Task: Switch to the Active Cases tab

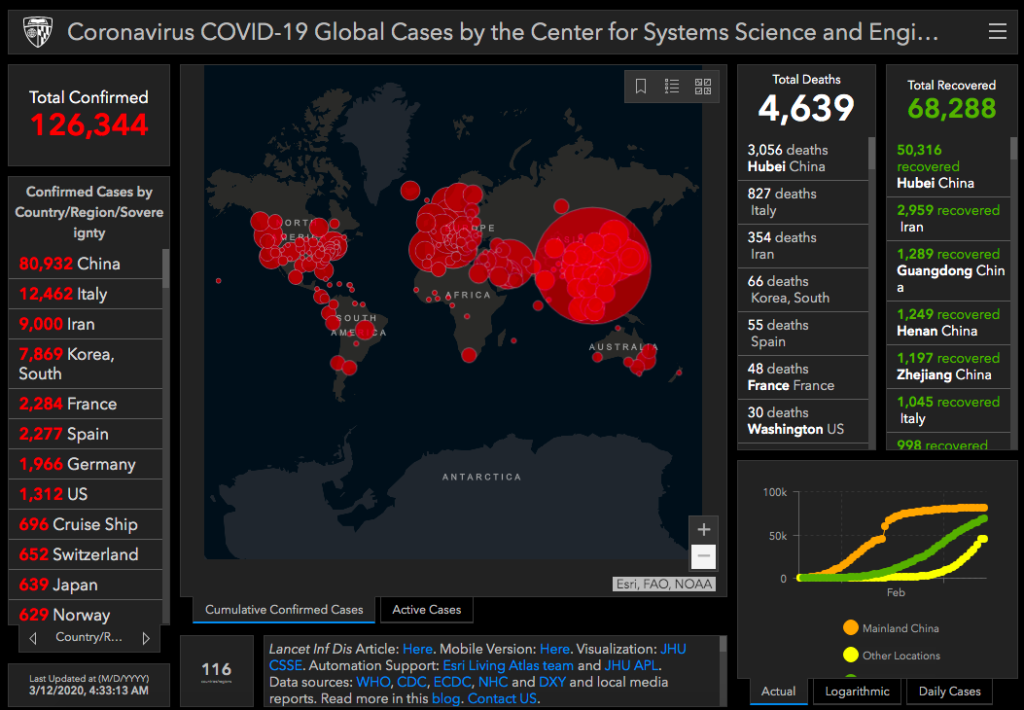Action: (x=426, y=609)
